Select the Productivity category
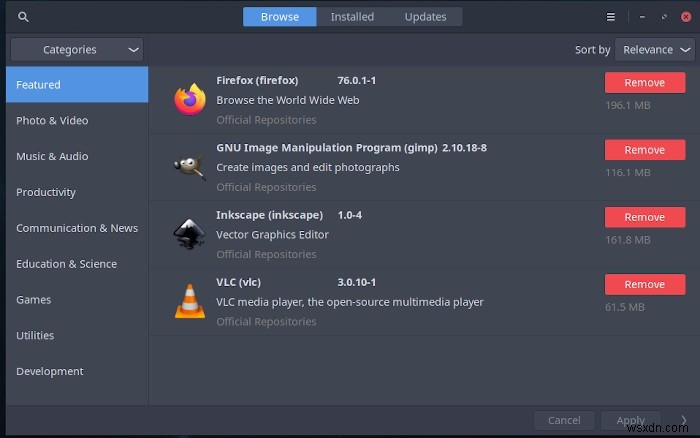The height and width of the screenshot is (438, 700). (77, 192)
